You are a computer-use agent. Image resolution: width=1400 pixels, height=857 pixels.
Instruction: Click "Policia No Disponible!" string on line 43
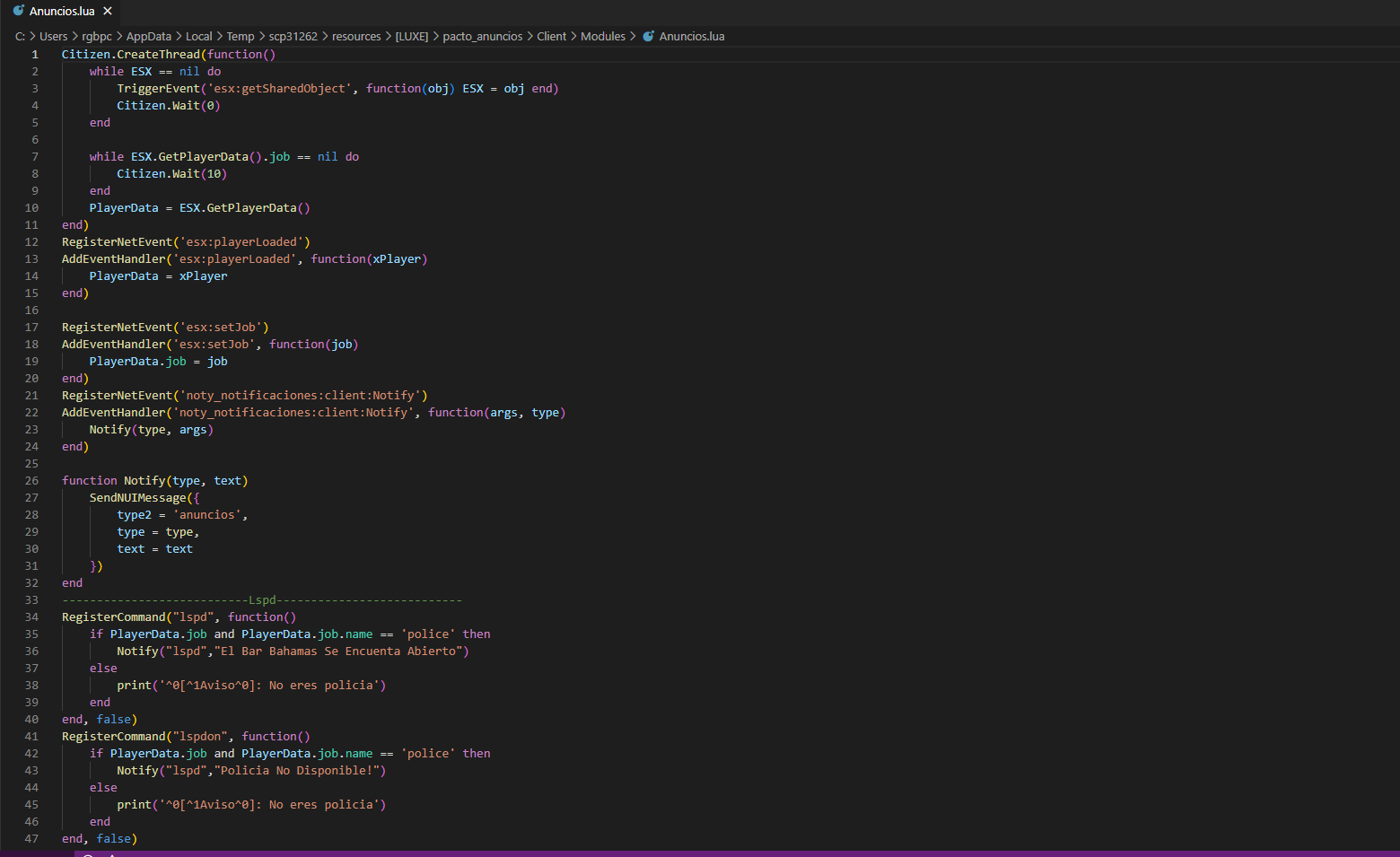(x=297, y=770)
